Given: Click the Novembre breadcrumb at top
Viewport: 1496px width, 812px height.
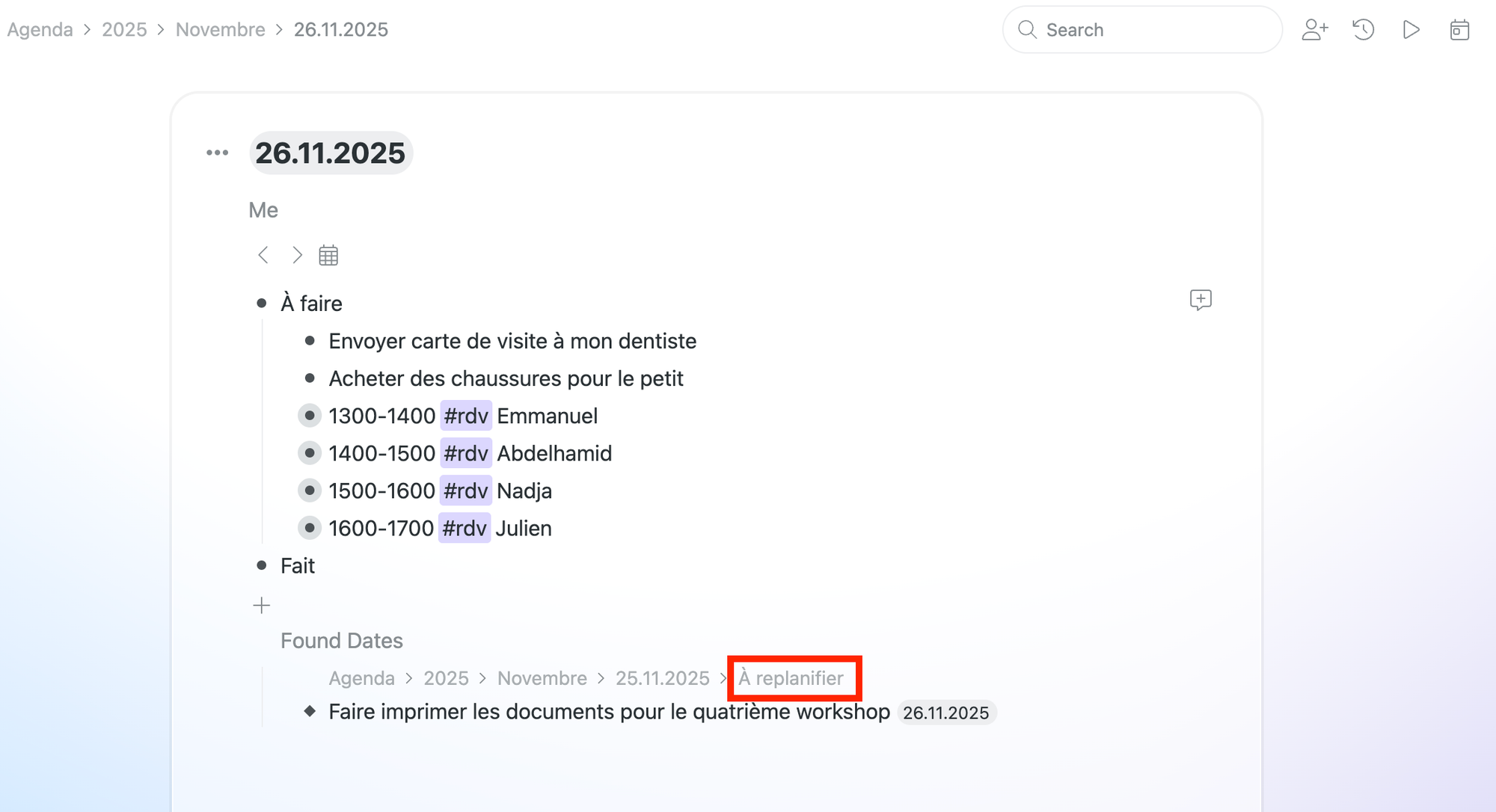Looking at the screenshot, I should click(220, 30).
